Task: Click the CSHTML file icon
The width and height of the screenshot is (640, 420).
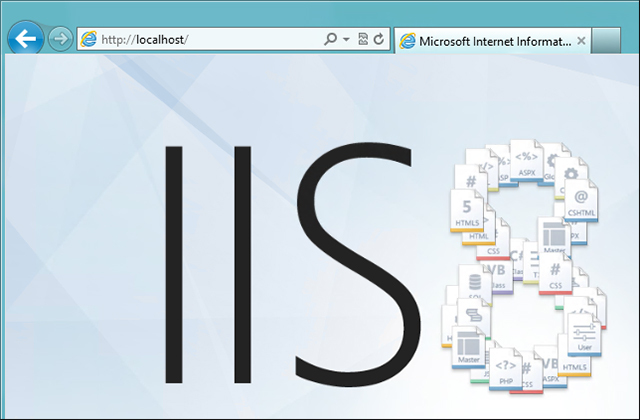Action: pos(581,200)
